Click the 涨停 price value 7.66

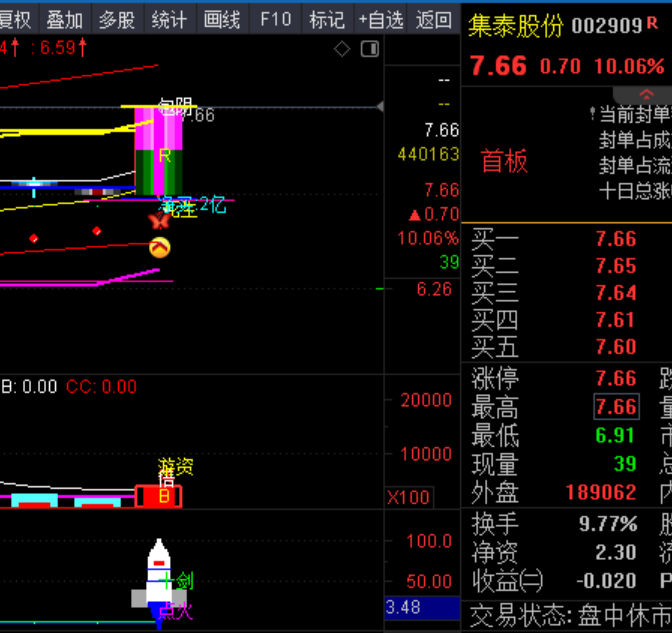coord(616,378)
